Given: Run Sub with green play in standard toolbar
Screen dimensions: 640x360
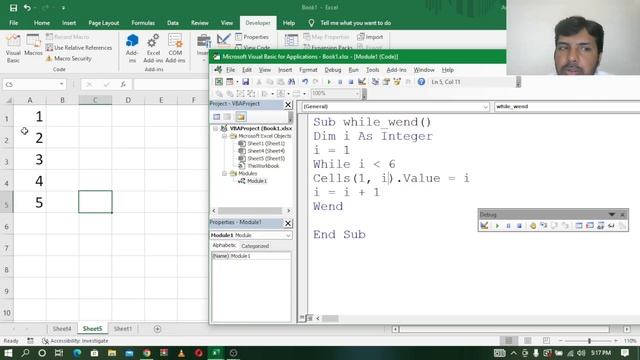Looking at the screenshot, I should point(329,82).
